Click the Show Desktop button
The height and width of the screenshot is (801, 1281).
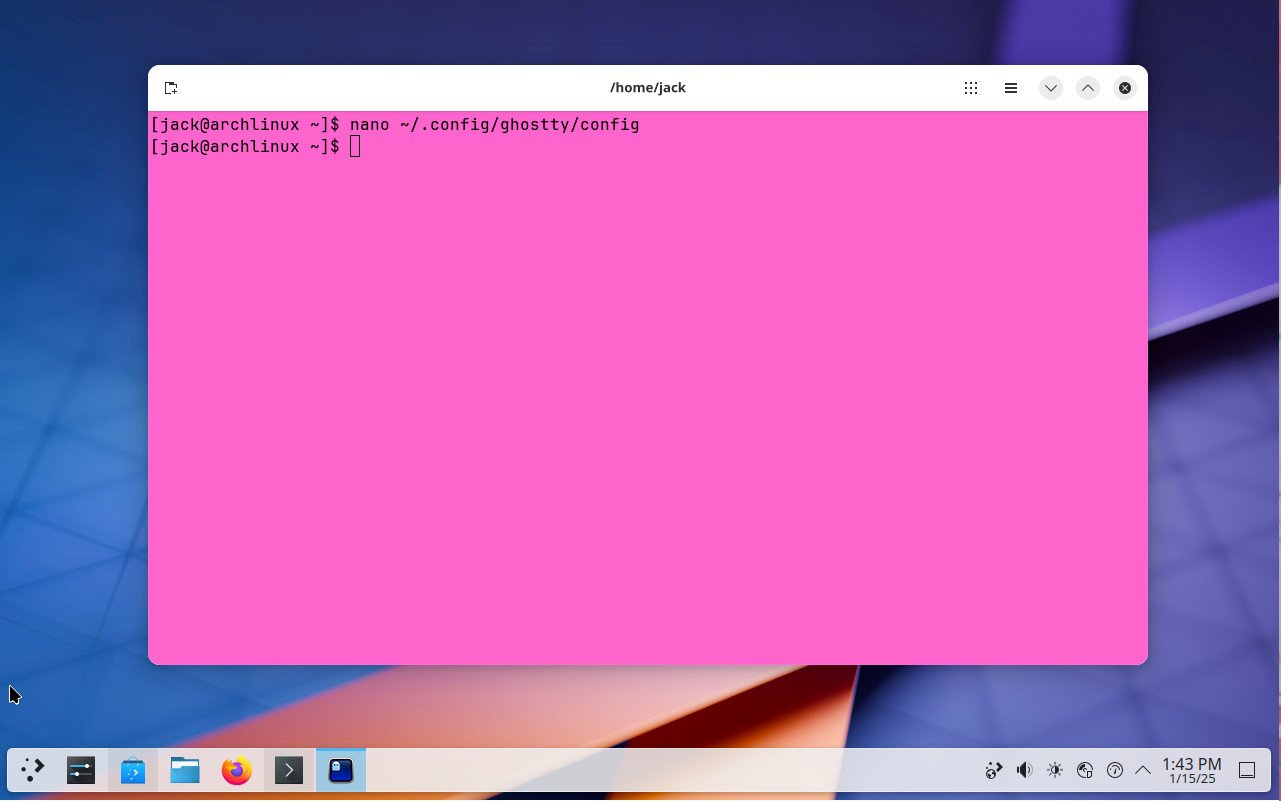click(1247, 770)
